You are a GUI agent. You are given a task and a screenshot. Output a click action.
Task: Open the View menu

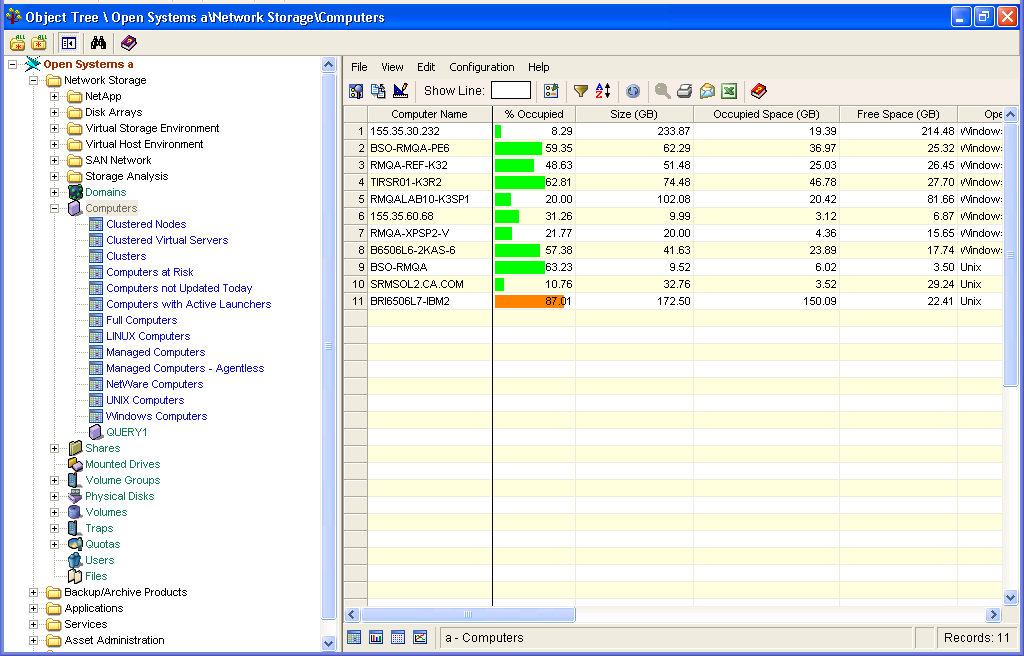[392, 67]
